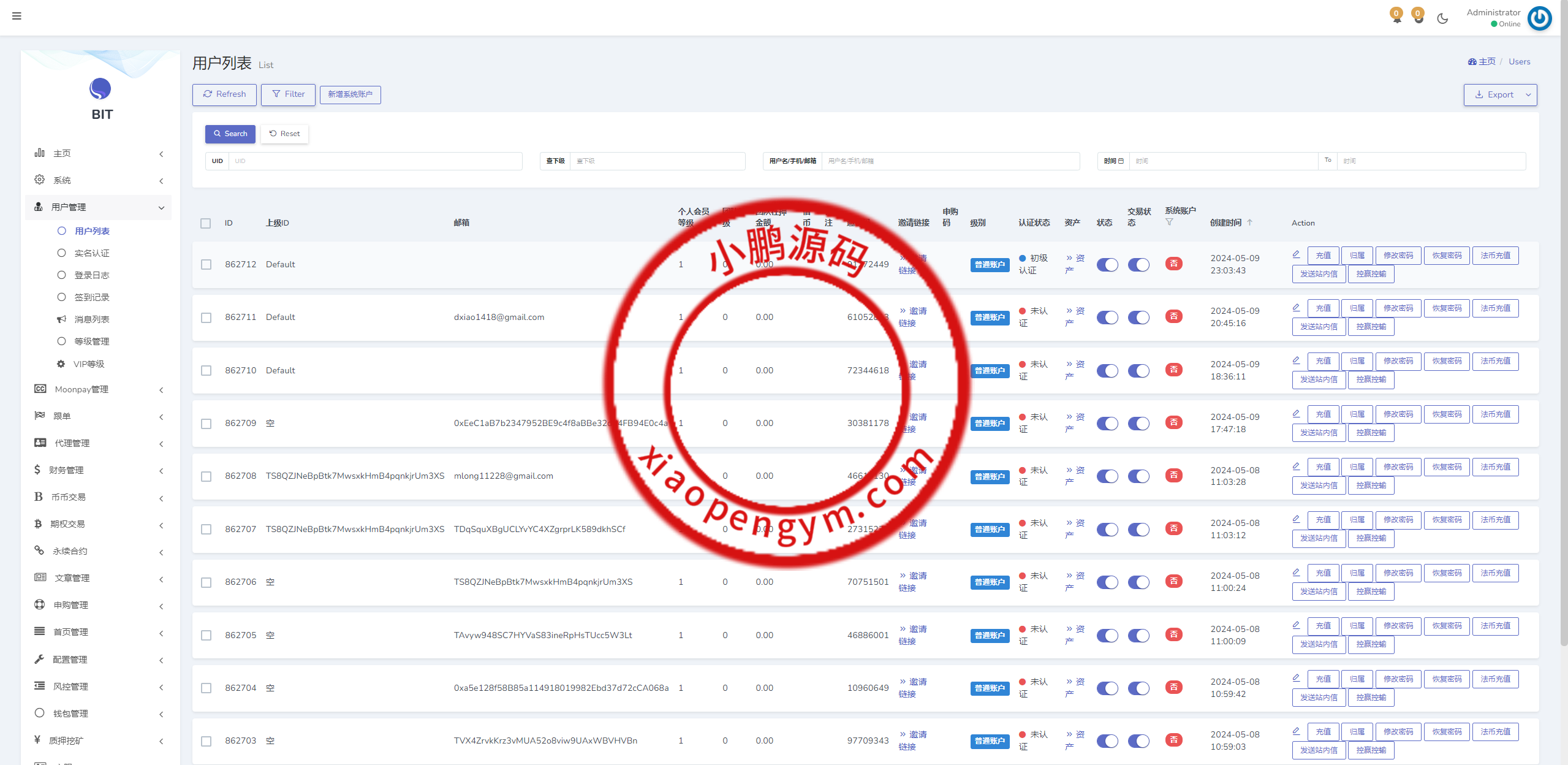The width and height of the screenshot is (1568, 765).
Task: Collapse the 用户管理 sidebar section
Action: click(x=99, y=207)
